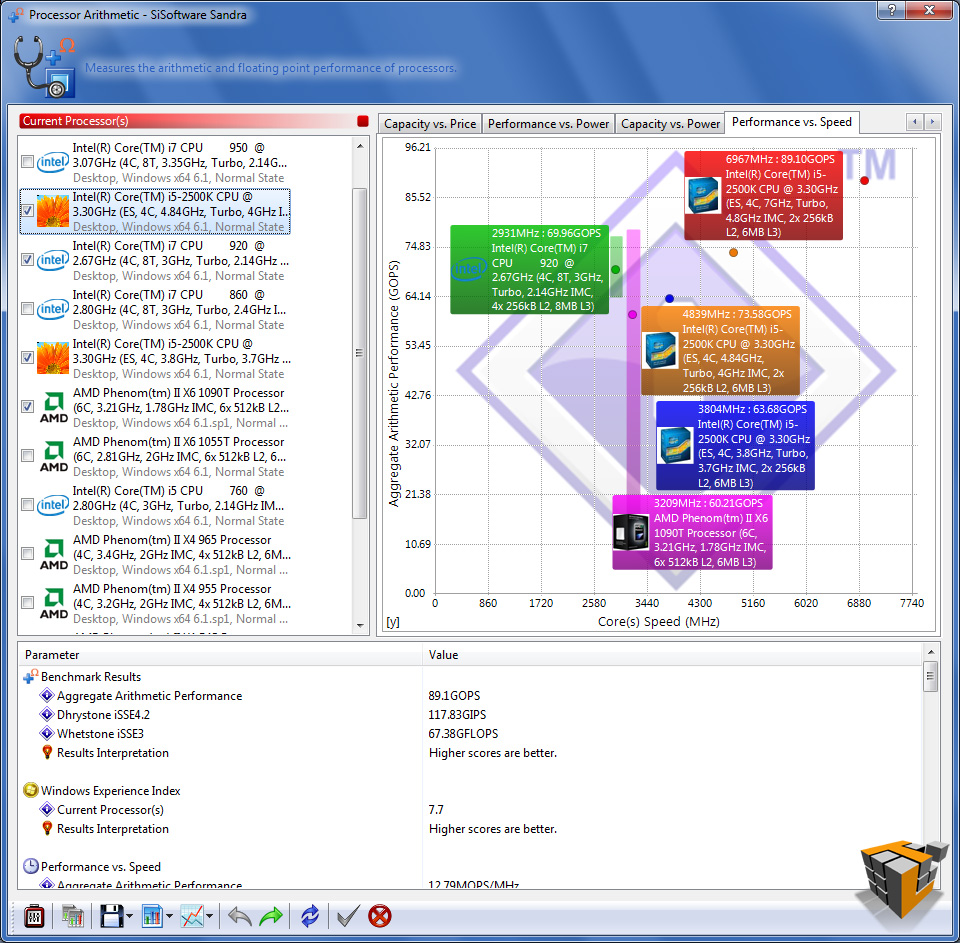The image size is (960, 943).
Task: Click the processor list scrollbar up arrow
Action: [x=360, y=146]
